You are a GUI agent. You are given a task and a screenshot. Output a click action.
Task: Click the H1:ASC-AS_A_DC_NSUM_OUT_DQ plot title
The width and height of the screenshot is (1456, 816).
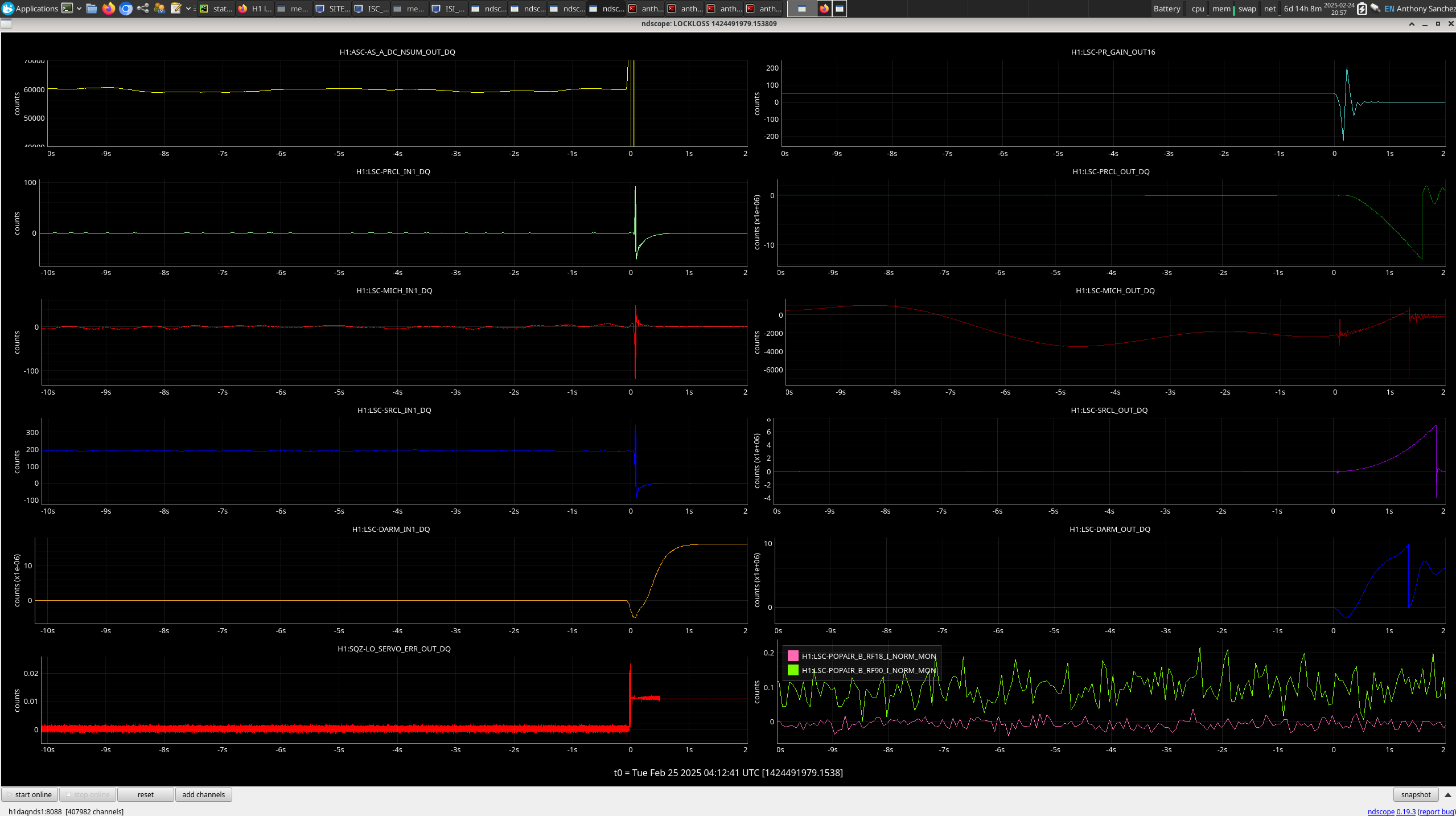(x=397, y=52)
